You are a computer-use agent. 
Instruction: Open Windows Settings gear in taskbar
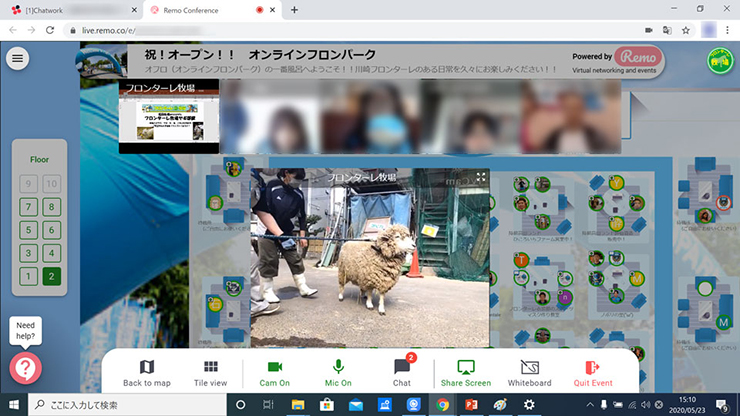pyautogui.click(x=529, y=405)
